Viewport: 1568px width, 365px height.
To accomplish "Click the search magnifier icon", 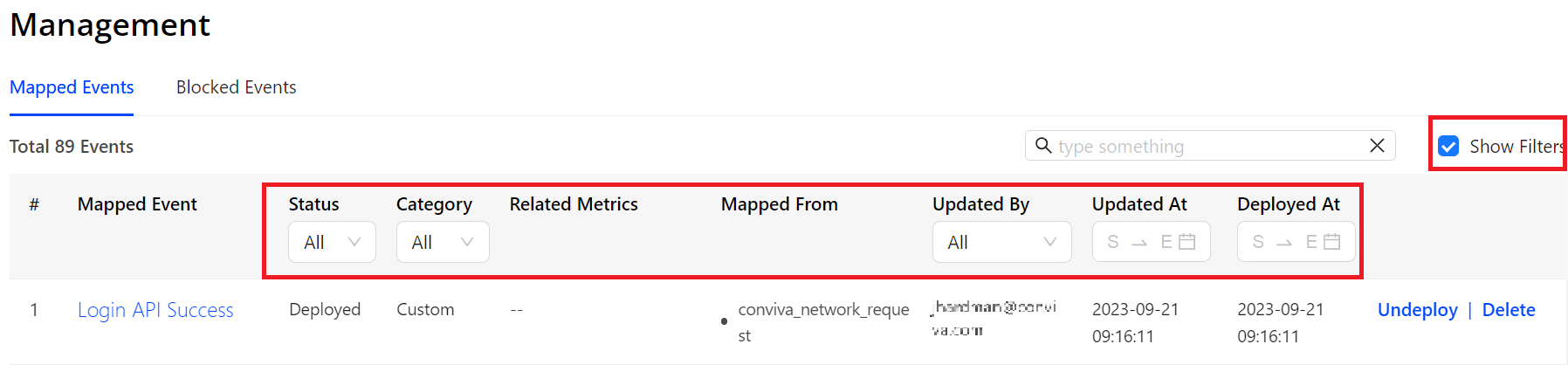I will (1042, 145).
